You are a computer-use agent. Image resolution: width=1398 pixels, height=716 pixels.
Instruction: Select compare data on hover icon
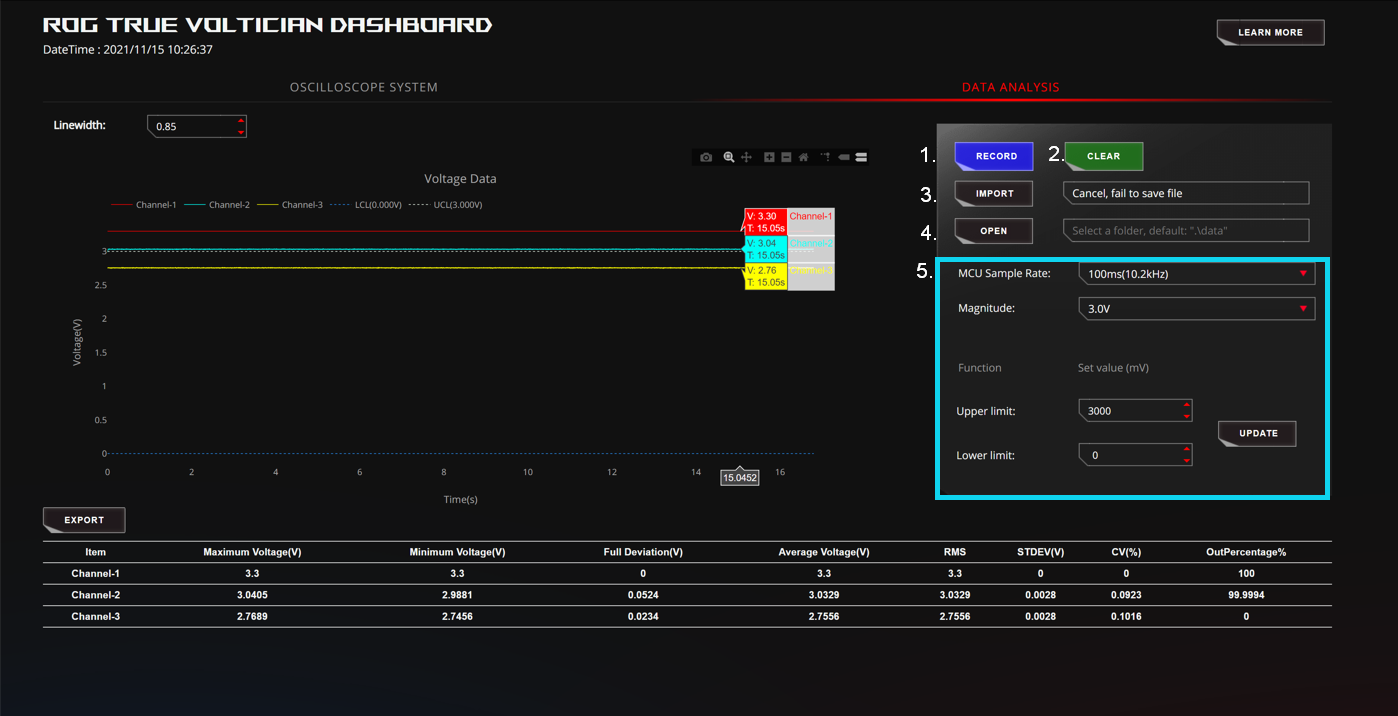861,157
